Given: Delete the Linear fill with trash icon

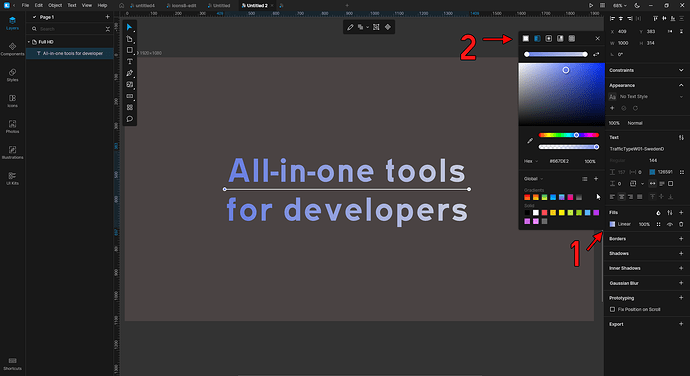Looking at the screenshot, I should click(x=681, y=224).
